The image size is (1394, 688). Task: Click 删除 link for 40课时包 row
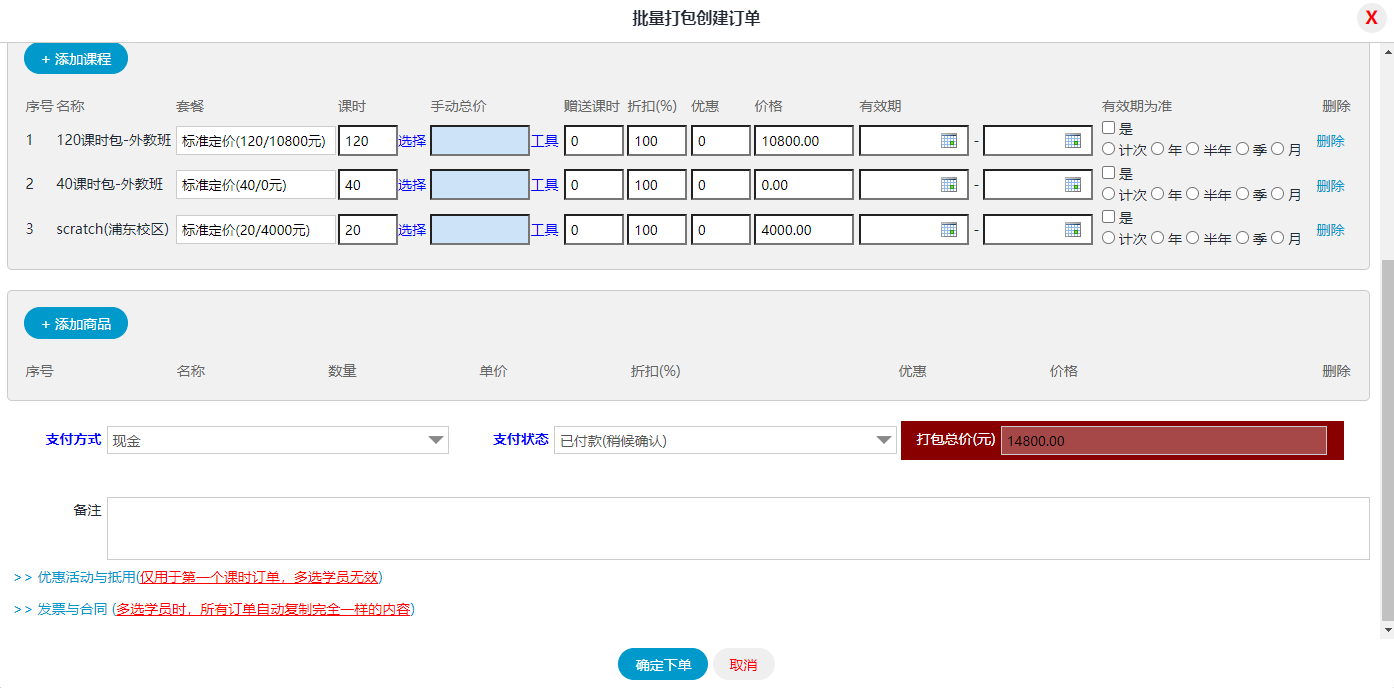(1330, 186)
